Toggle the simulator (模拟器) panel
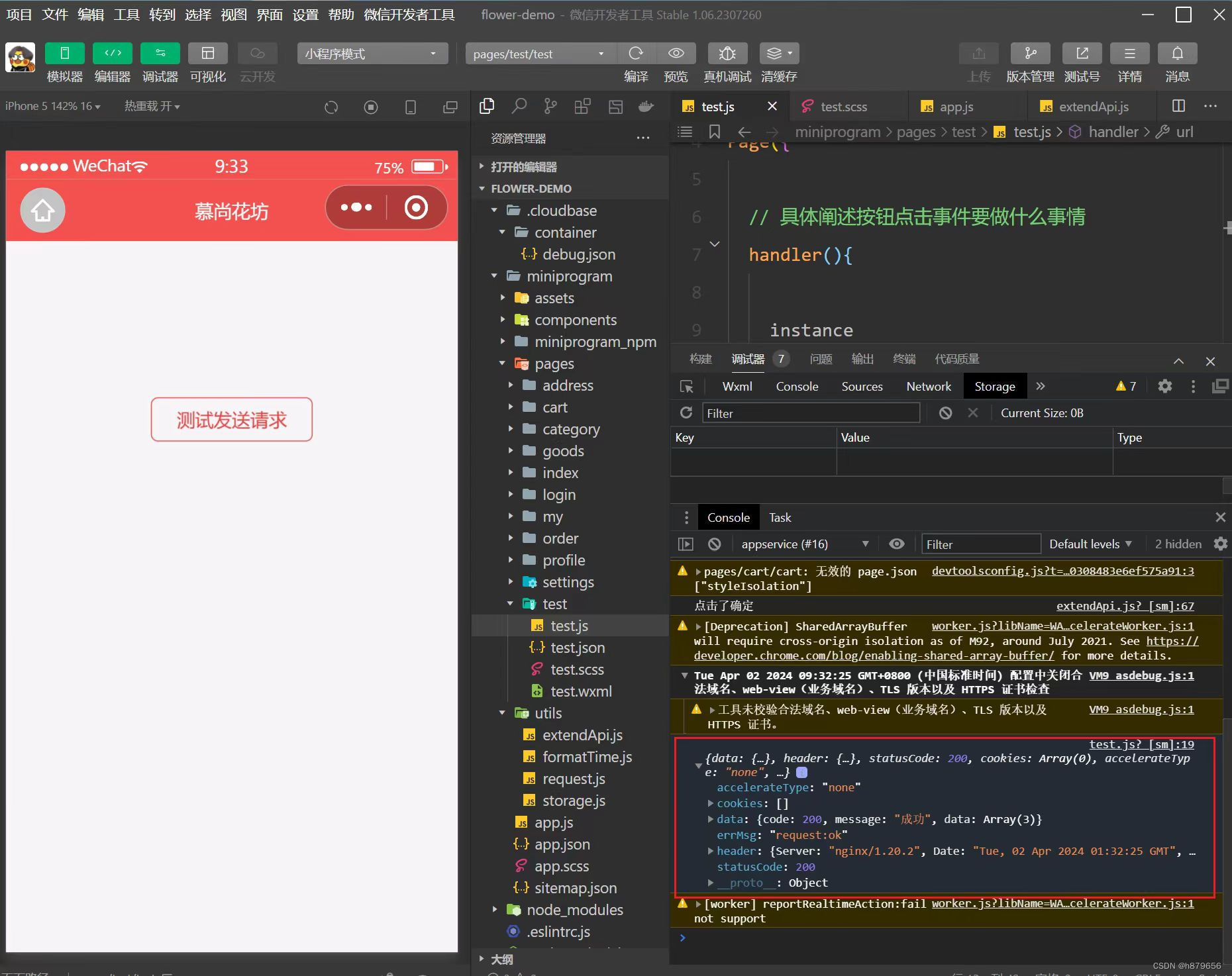1232x976 pixels. (64, 54)
